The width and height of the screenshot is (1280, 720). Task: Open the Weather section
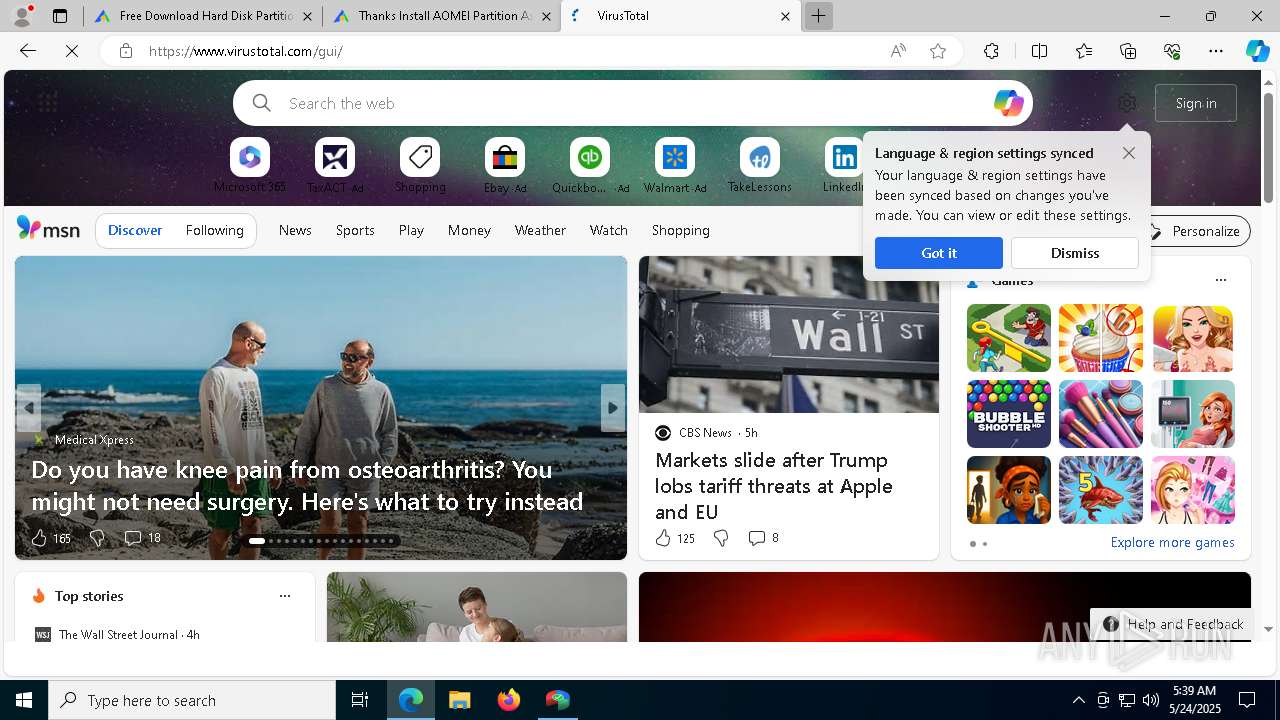pos(540,230)
